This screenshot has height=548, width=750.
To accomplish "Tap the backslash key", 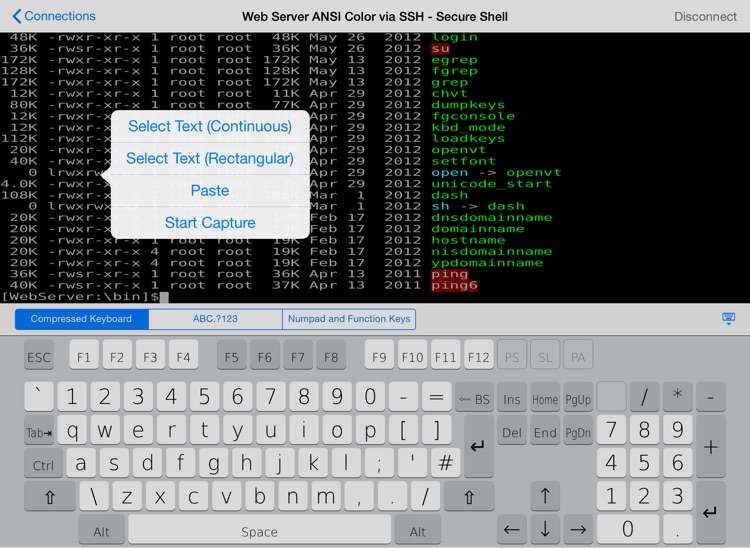I will tap(94, 496).
